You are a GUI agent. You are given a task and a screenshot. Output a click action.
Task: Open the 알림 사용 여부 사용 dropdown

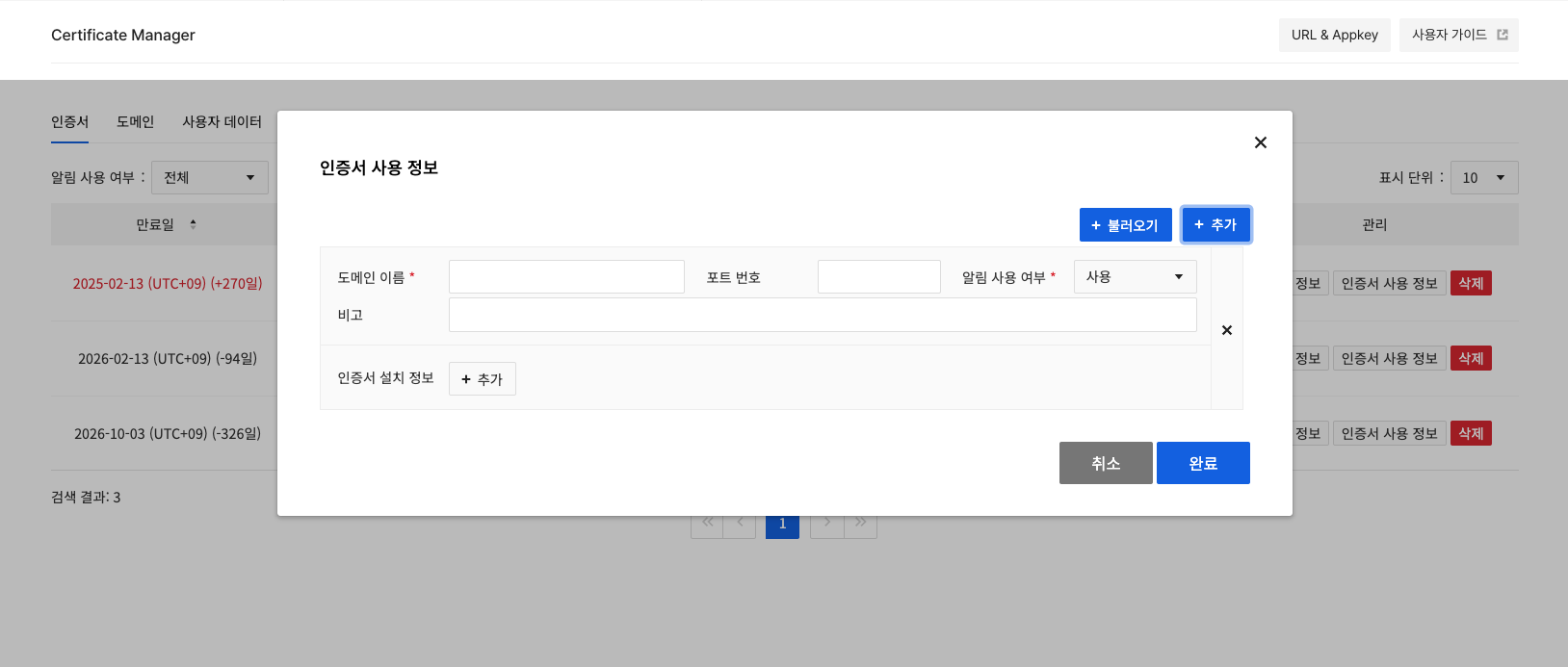(1135, 277)
